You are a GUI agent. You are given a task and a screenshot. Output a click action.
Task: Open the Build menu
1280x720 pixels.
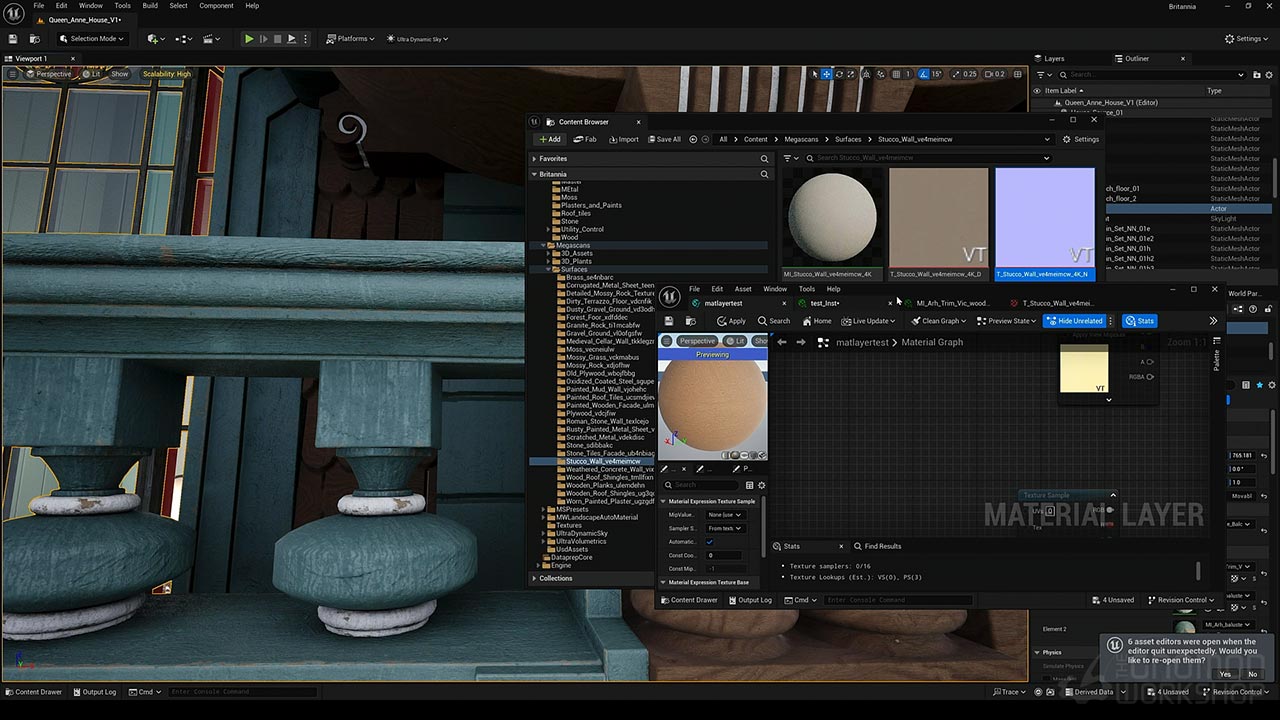(x=150, y=6)
